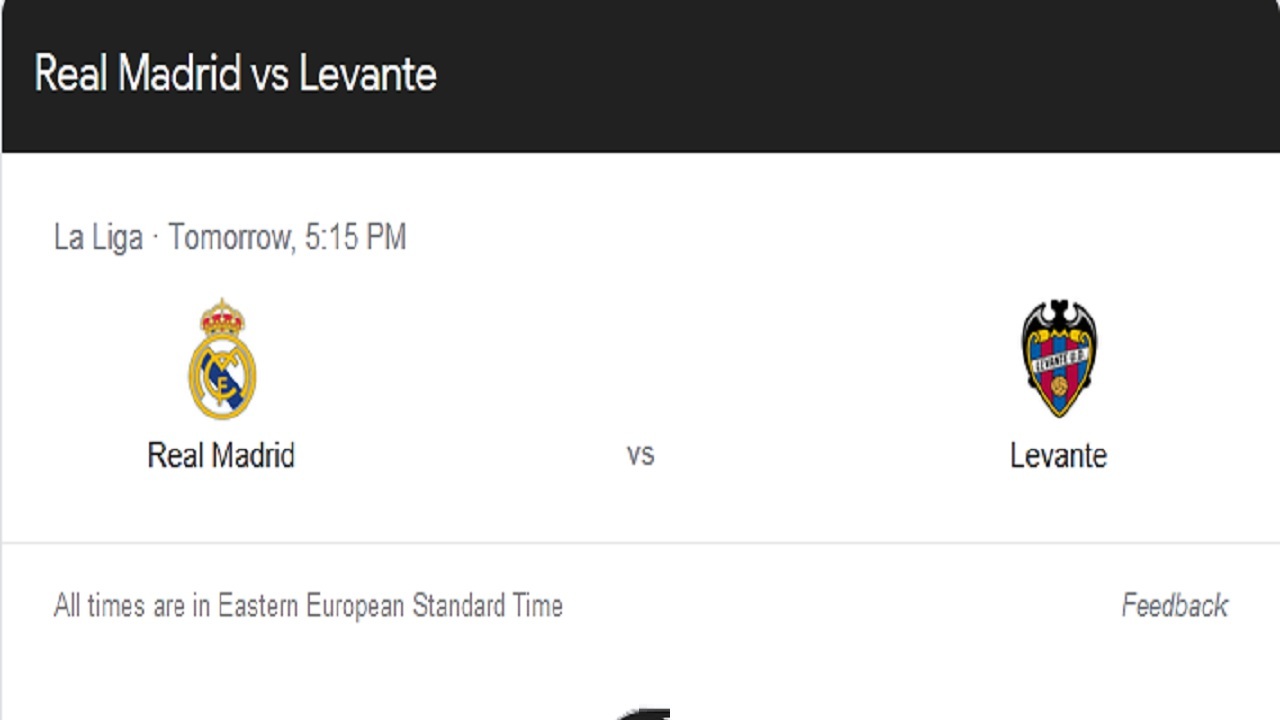This screenshot has width=1280, height=720.
Task: Select the 5:15 PM kick-off time
Action: click(x=355, y=237)
